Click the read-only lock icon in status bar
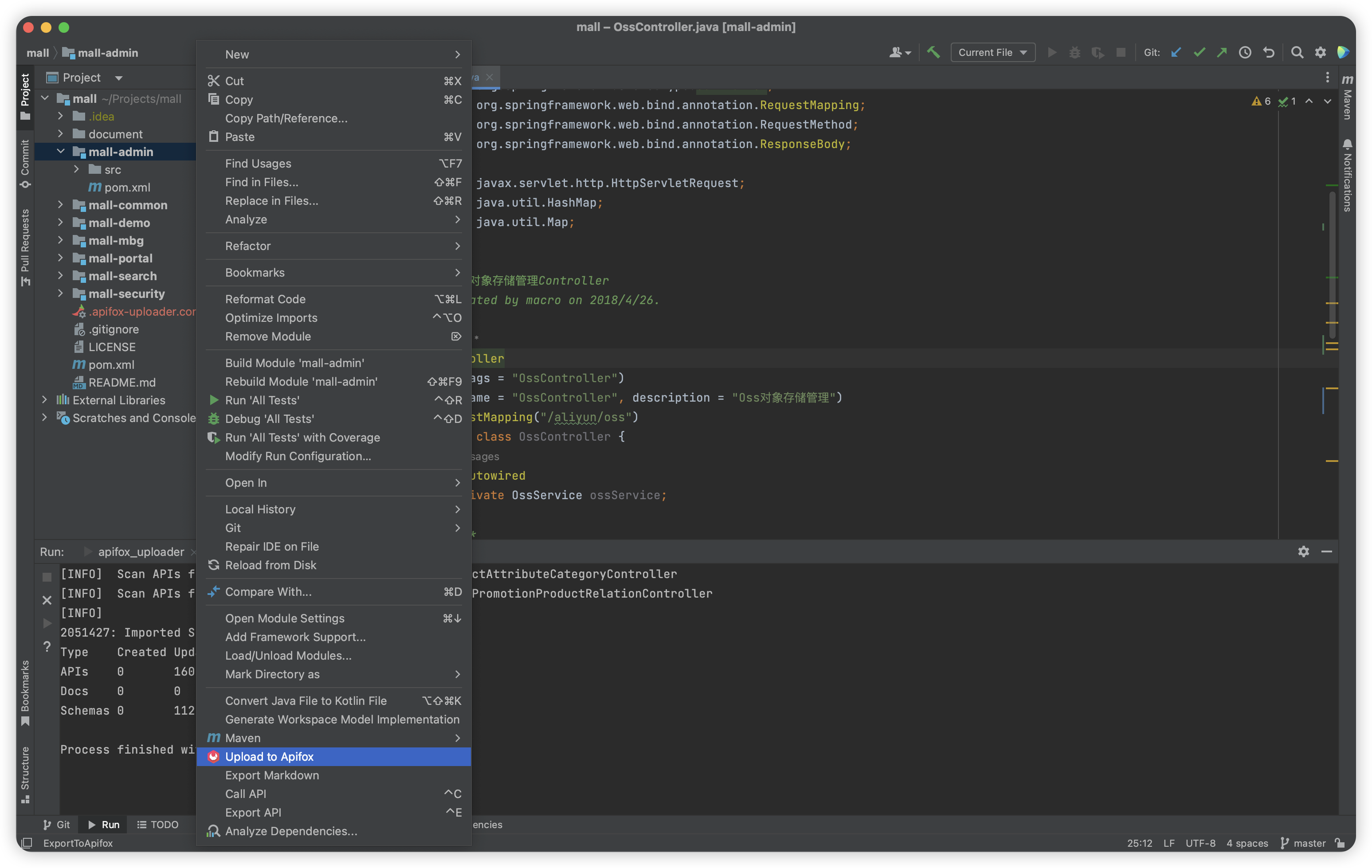Viewport: 1372px width, 868px height. point(1340,843)
